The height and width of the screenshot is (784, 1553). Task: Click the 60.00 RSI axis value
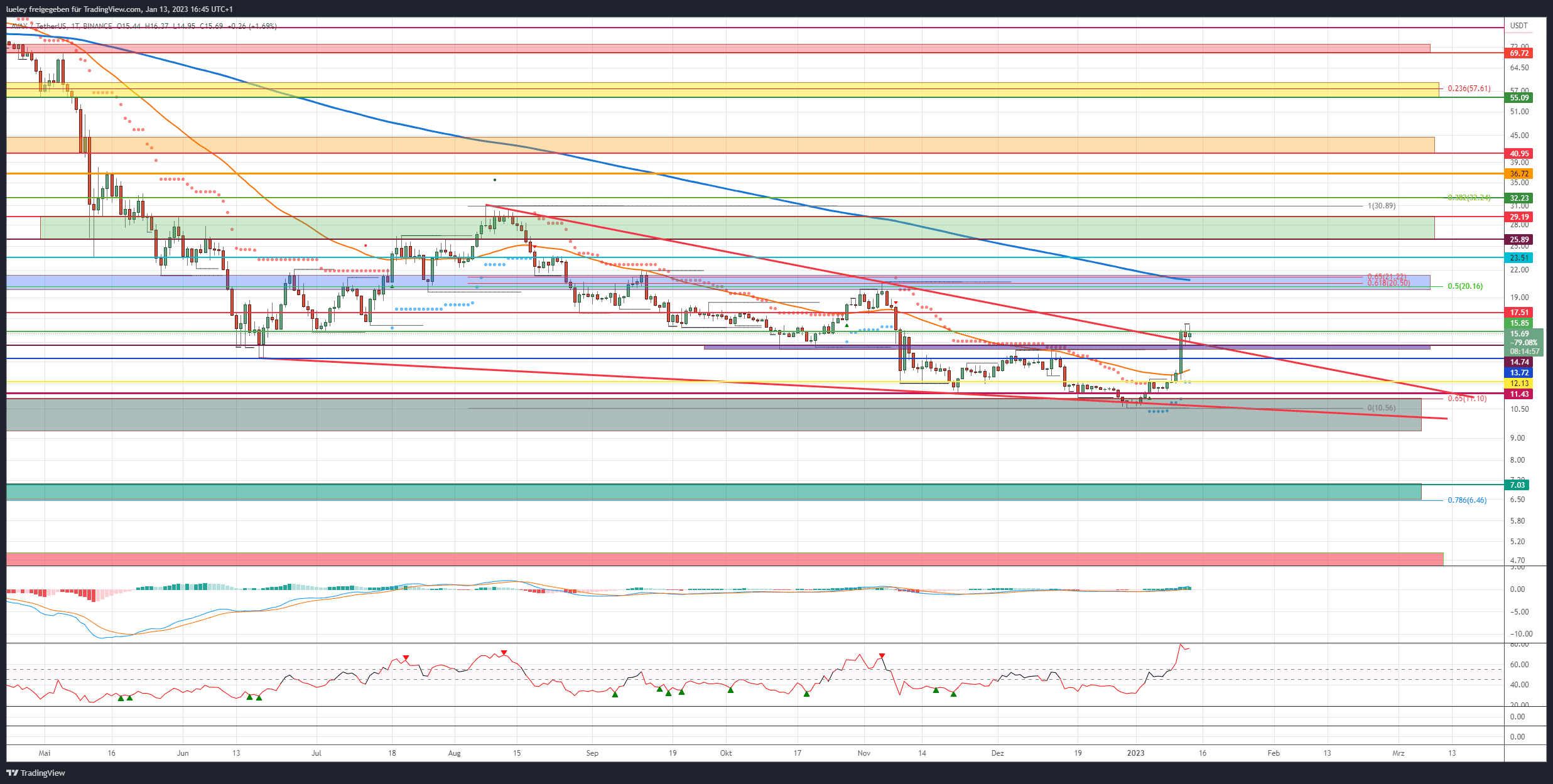click(x=1519, y=665)
